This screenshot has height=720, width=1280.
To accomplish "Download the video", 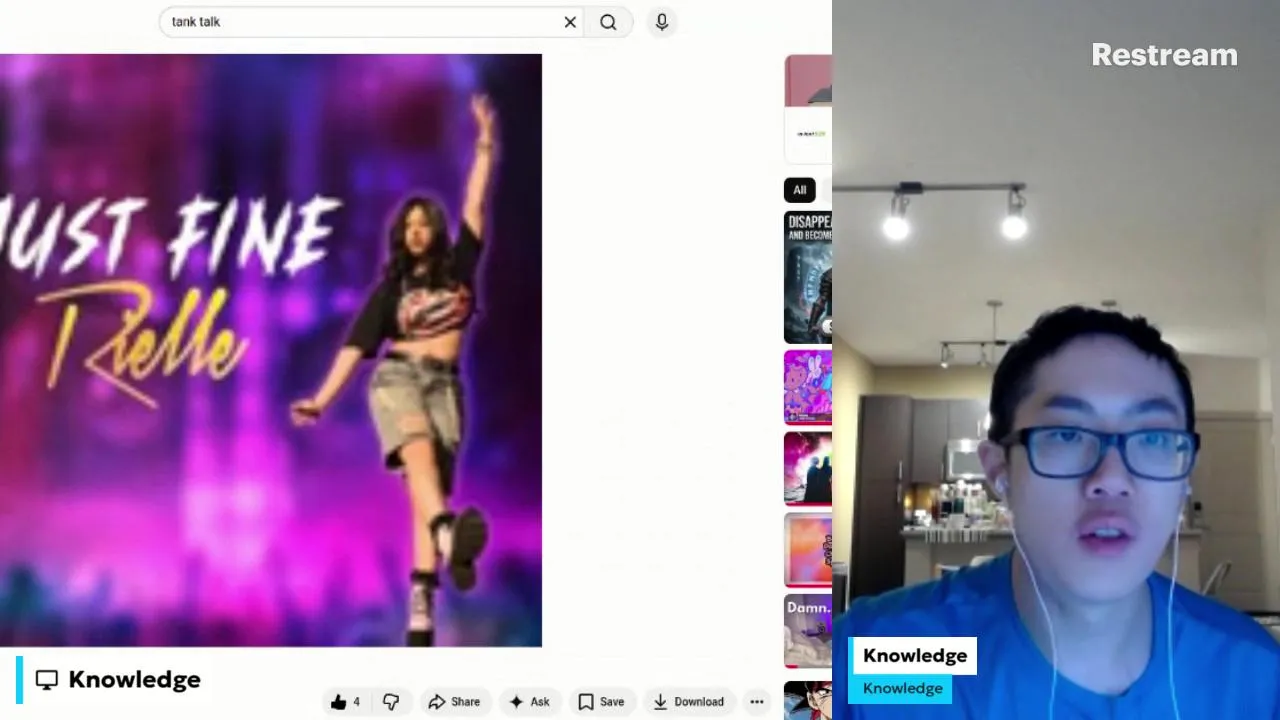I will pos(688,702).
